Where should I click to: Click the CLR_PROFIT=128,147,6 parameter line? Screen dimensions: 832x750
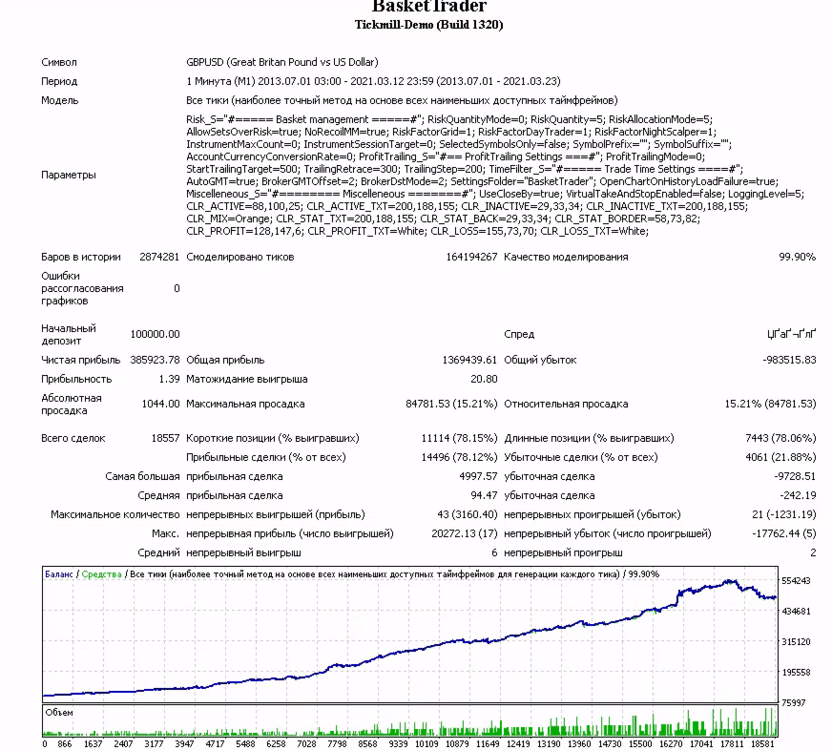[417, 231]
